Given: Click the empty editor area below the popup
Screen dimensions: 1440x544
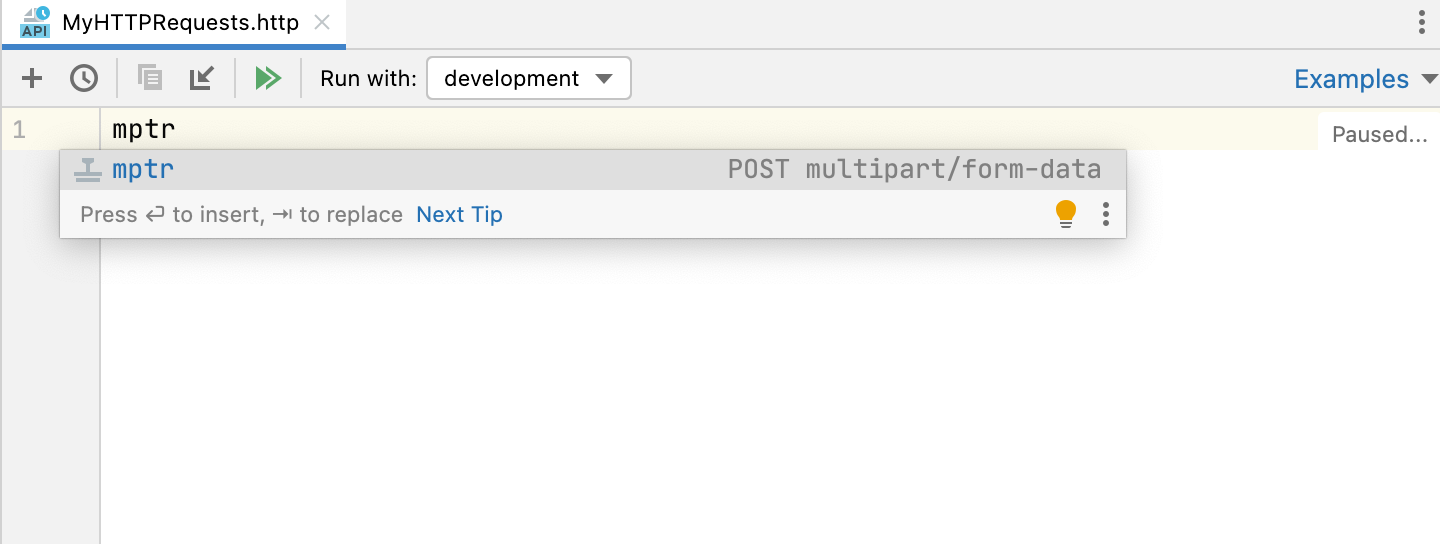Looking at the screenshot, I should pos(700,400).
